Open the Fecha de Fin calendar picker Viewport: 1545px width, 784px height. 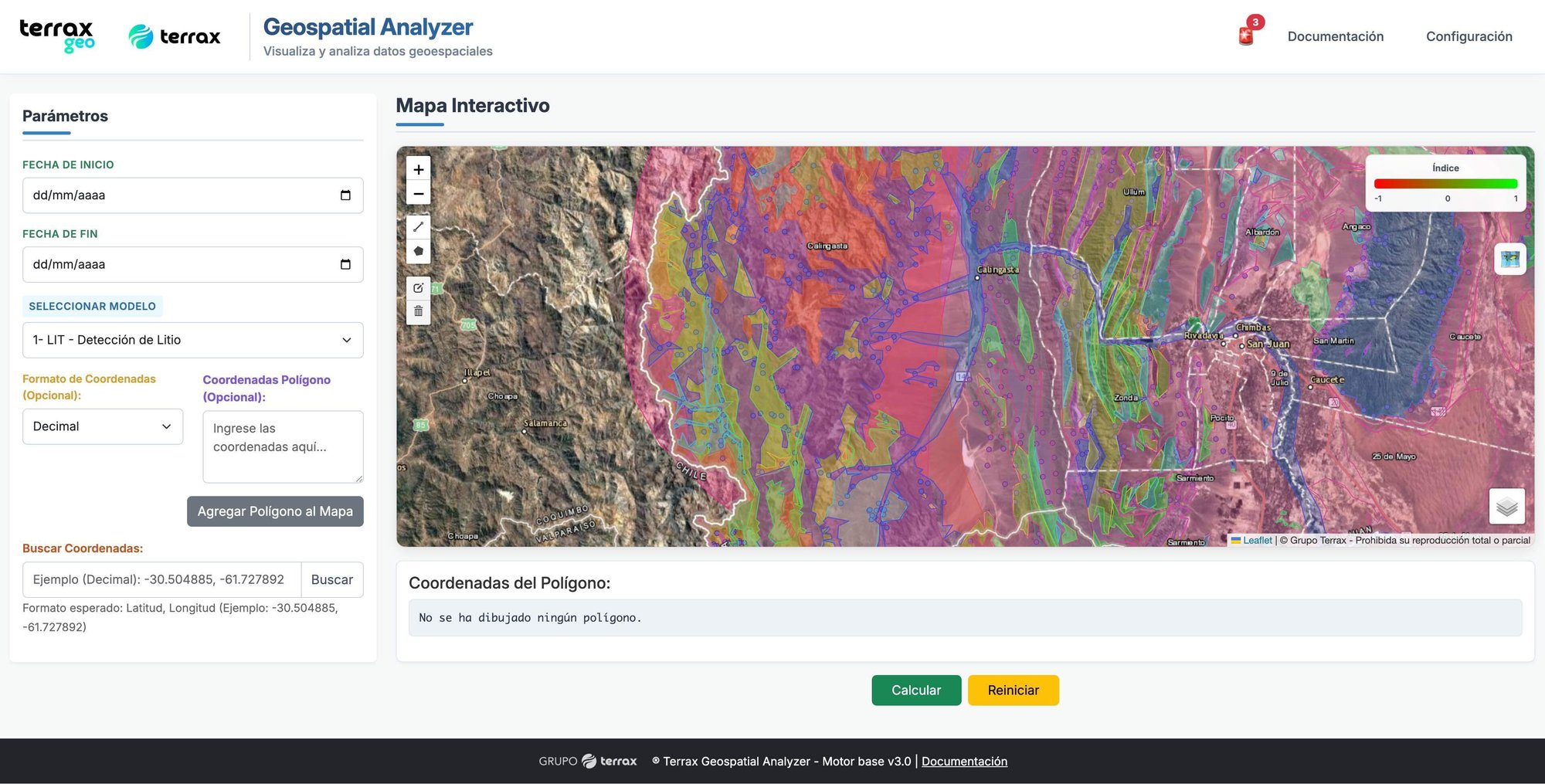pos(345,264)
